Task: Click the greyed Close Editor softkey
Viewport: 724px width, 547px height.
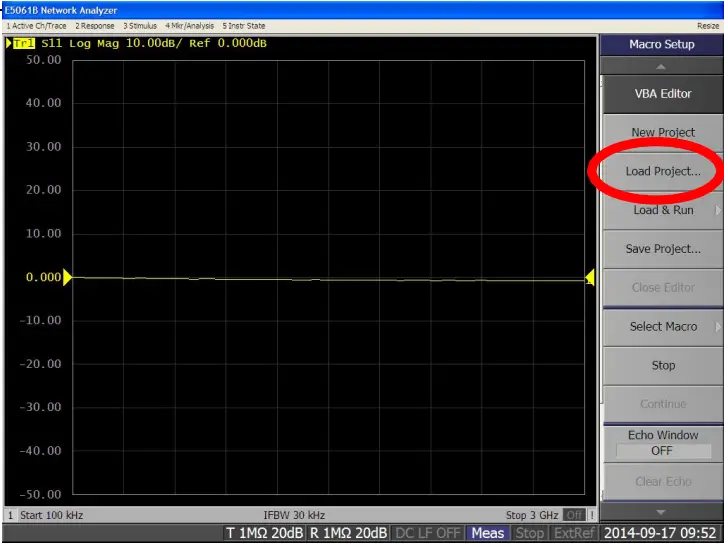Action: tap(663, 288)
